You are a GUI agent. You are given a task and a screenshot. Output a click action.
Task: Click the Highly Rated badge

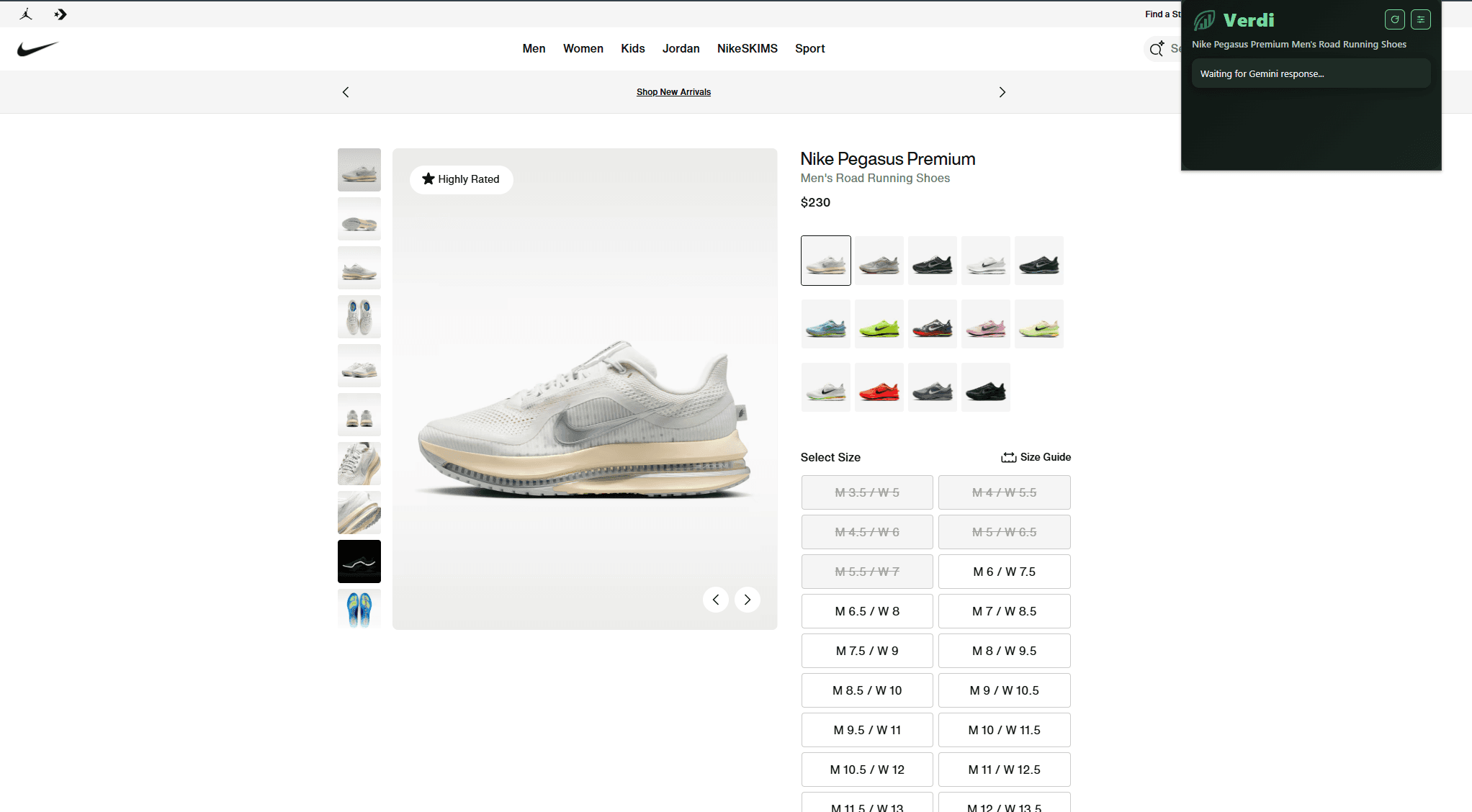(461, 179)
